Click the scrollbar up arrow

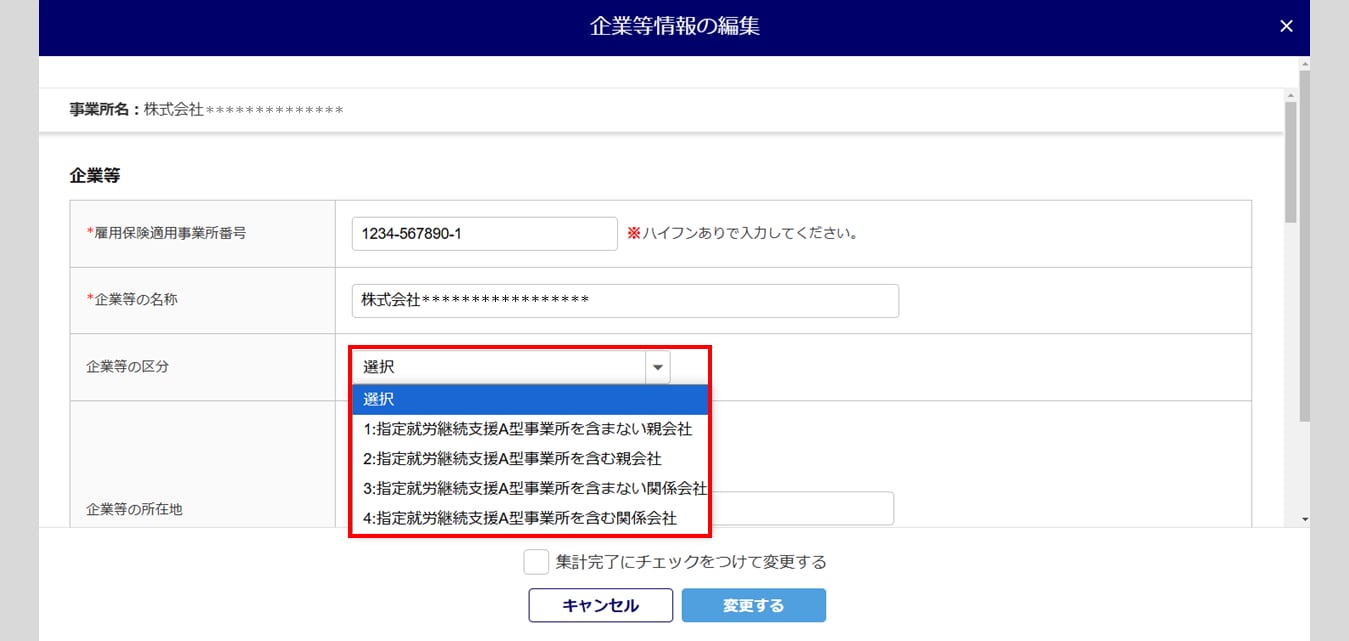tap(1304, 64)
